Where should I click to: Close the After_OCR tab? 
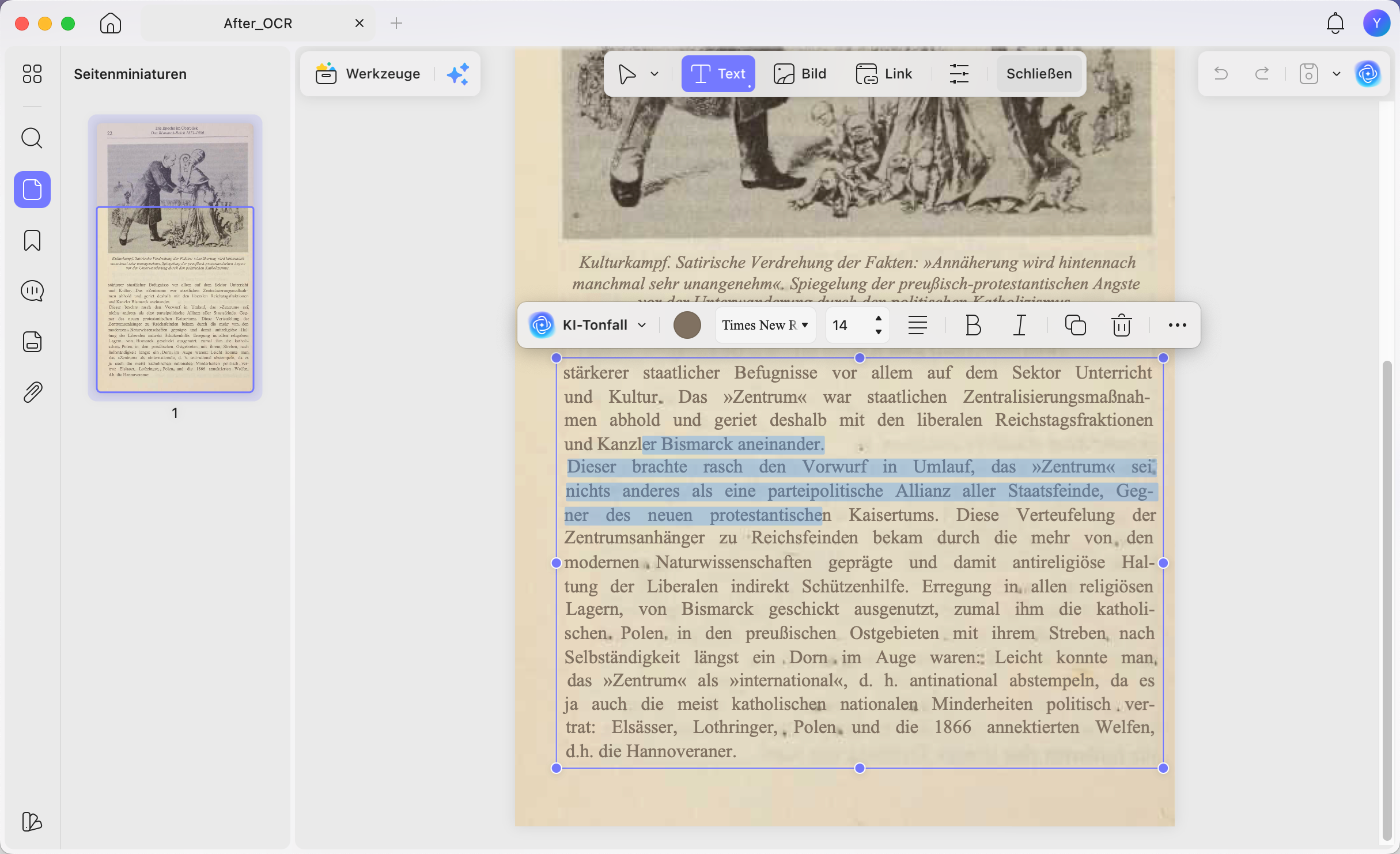click(360, 23)
